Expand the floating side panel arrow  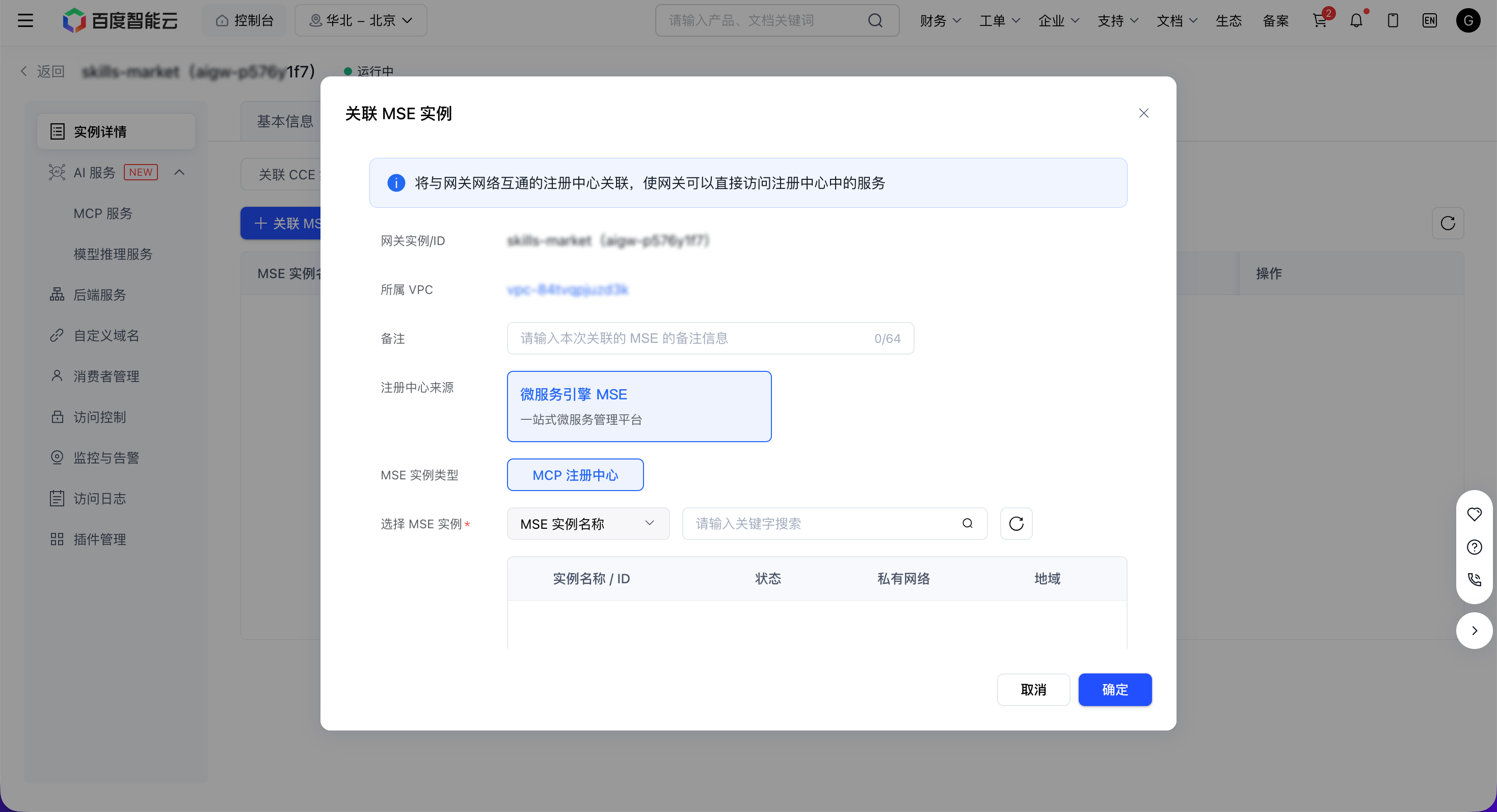coord(1475,630)
